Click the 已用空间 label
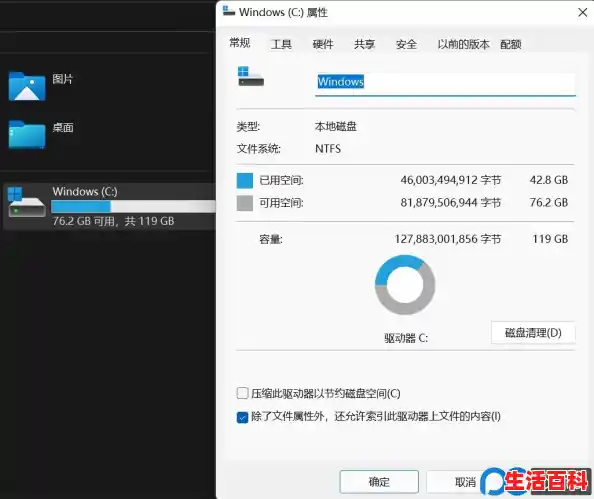The image size is (594, 499). (281, 180)
